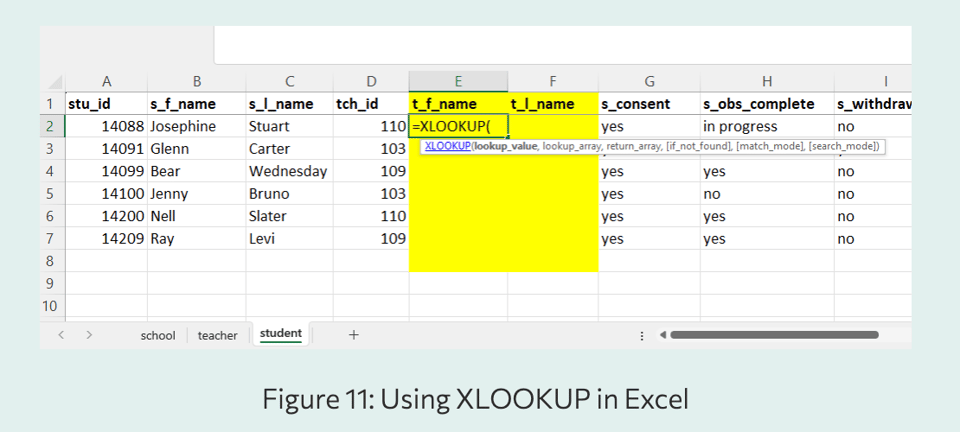This screenshot has height=432, width=960.
Task: Open the XLOOKUP help link in tooltip
Action: point(449,146)
